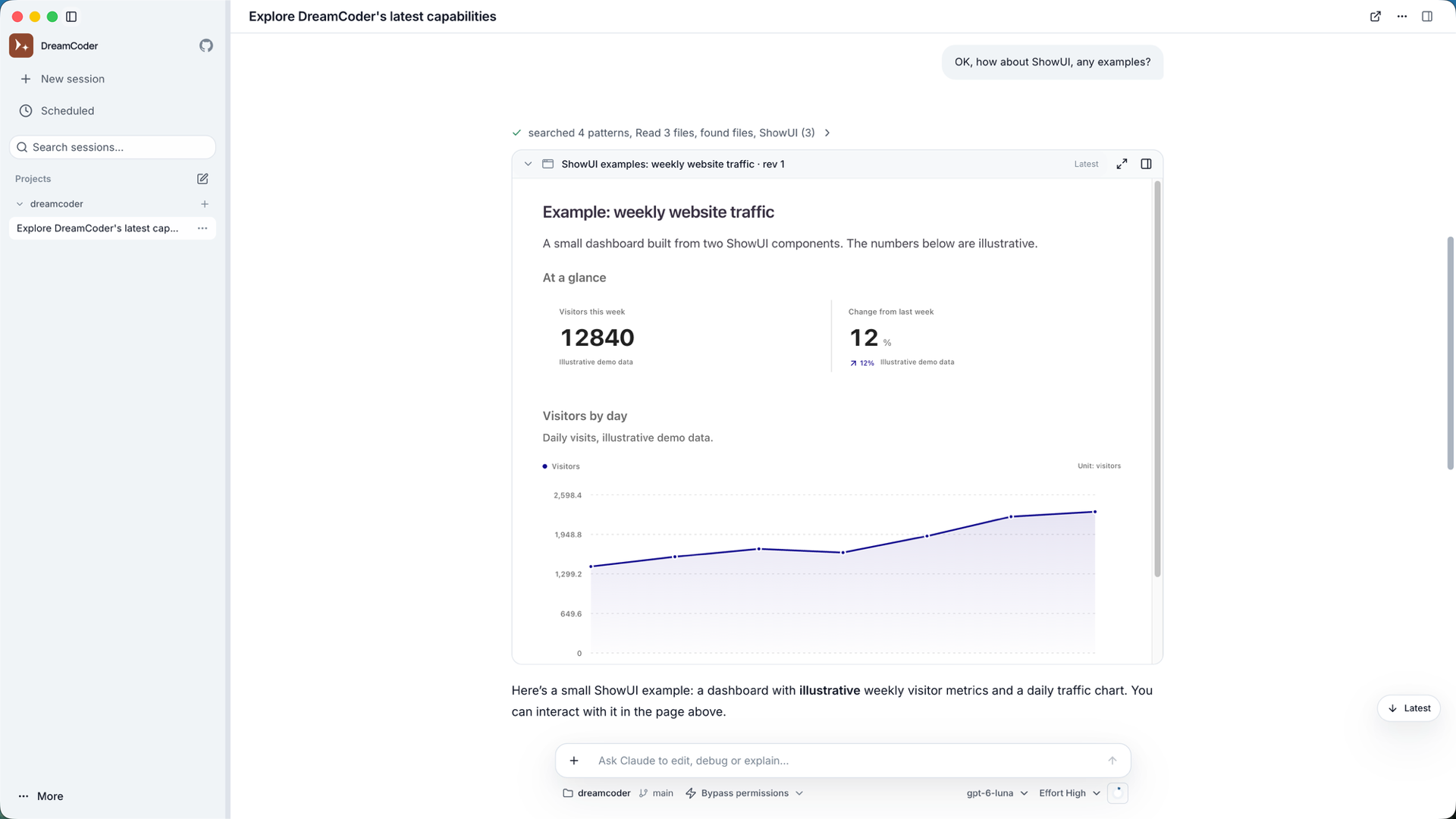1456x819 pixels.
Task: Open Scheduled sessions
Action: (112, 111)
